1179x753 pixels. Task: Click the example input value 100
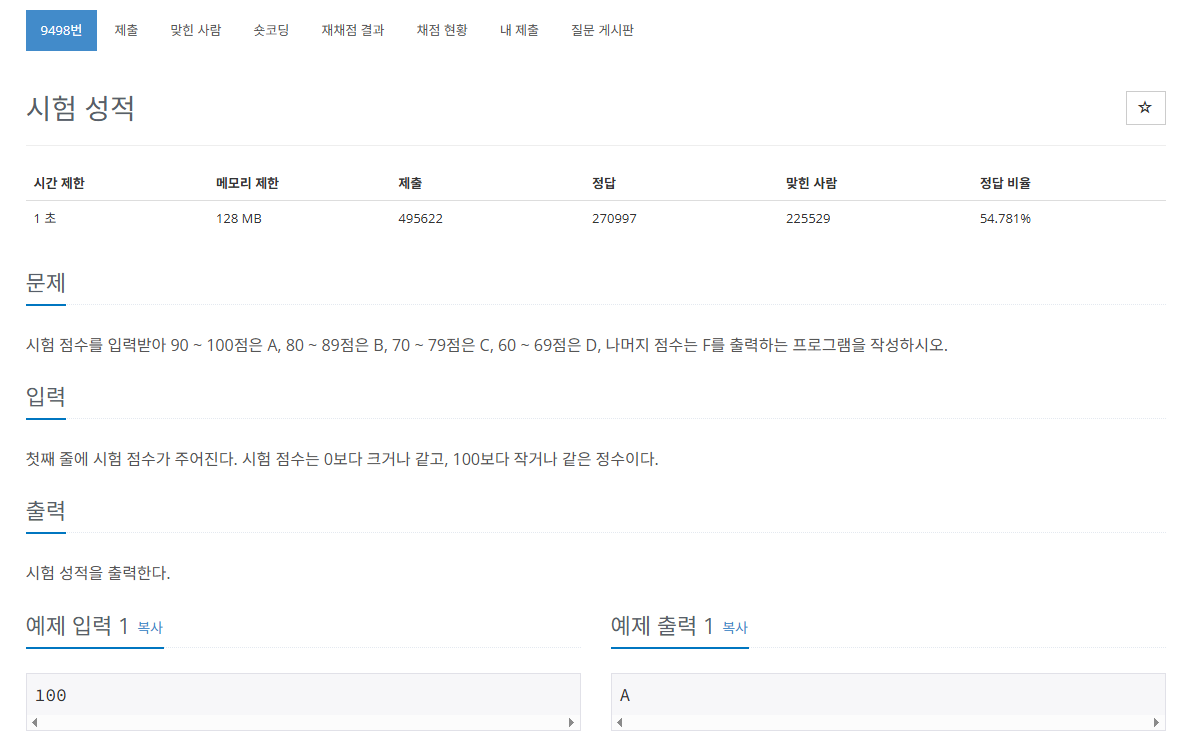point(51,696)
